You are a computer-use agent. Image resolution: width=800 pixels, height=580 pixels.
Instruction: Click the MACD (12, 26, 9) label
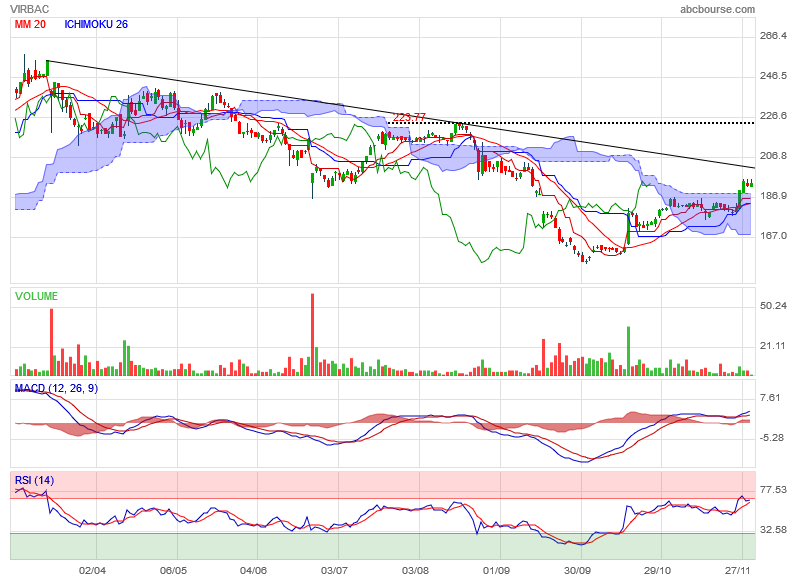click(56, 388)
